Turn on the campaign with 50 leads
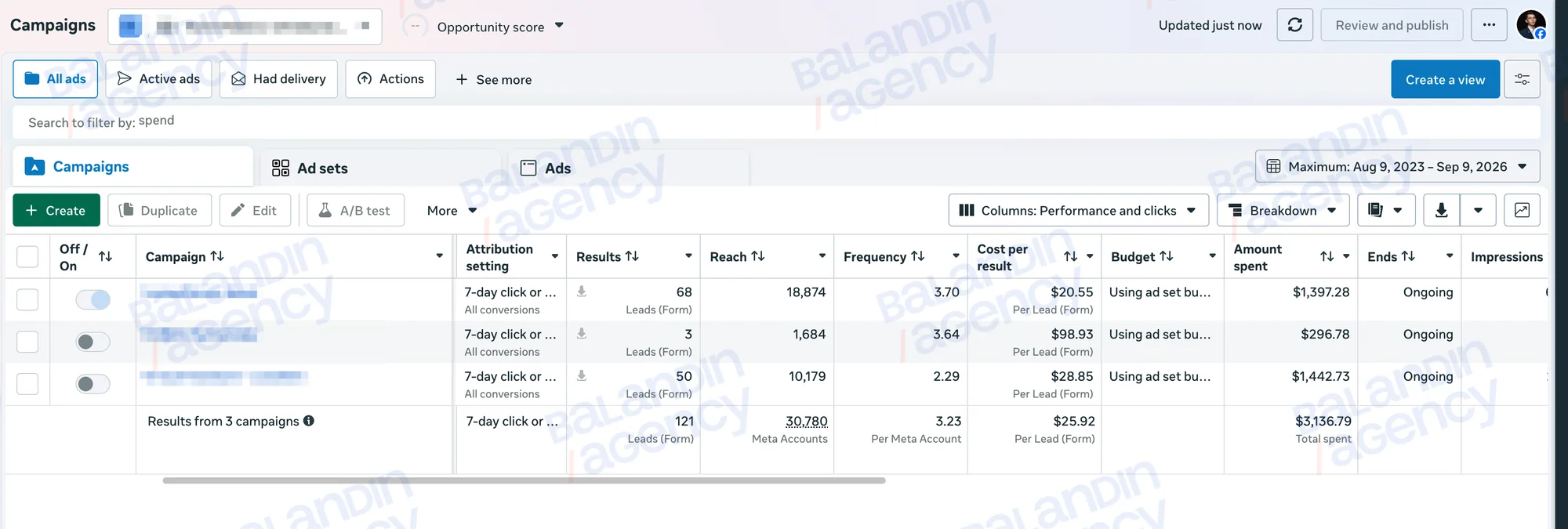The width and height of the screenshot is (1568, 529). [93, 384]
